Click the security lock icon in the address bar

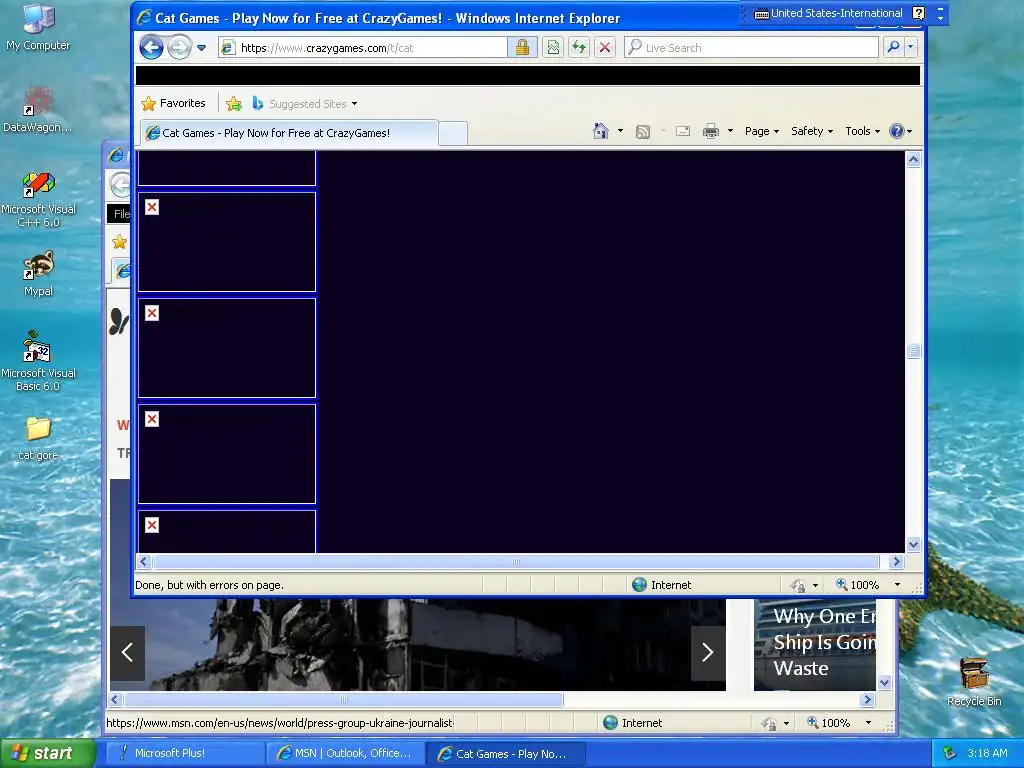coord(522,47)
